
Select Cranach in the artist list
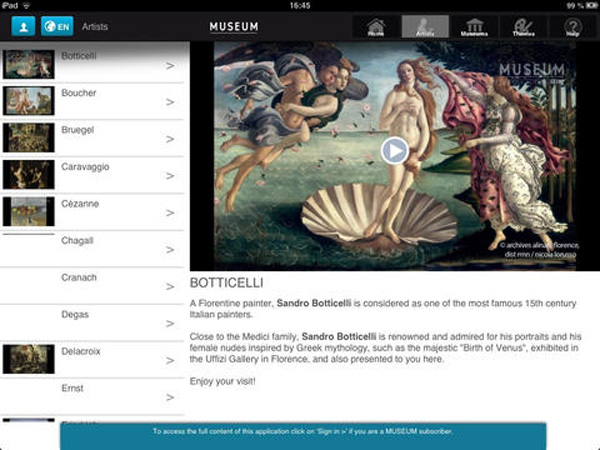click(92, 285)
